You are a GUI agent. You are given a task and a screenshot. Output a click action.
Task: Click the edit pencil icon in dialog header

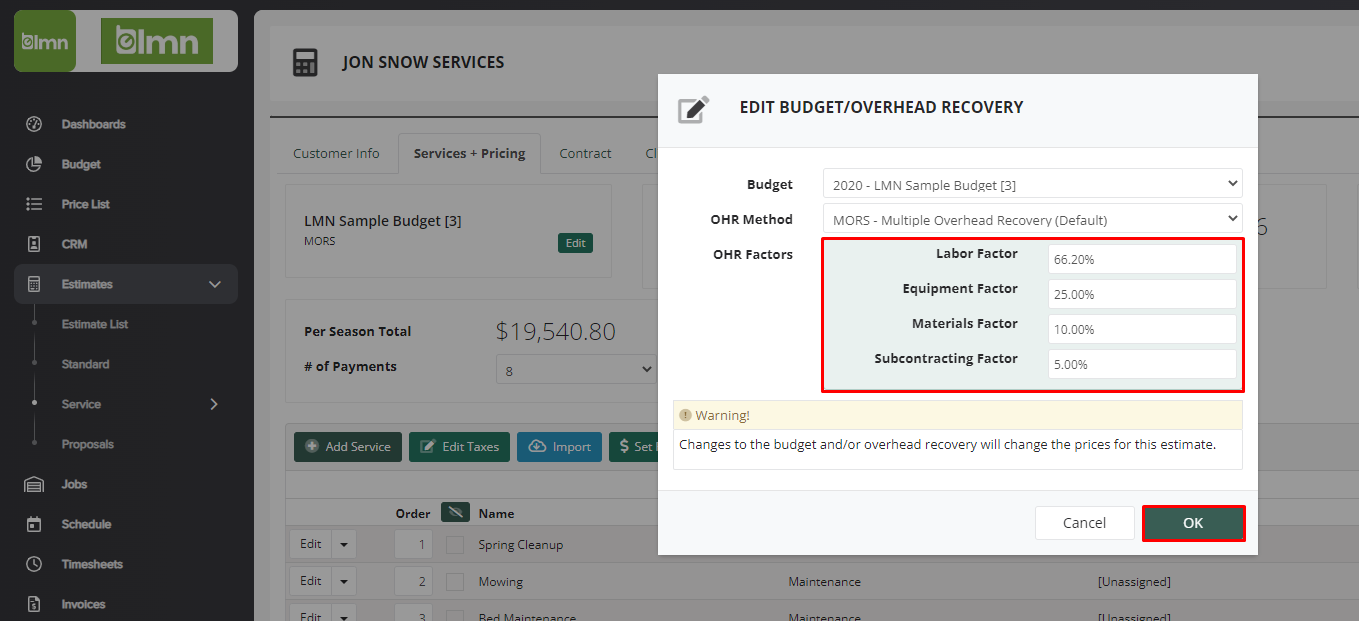click(693, 108)
